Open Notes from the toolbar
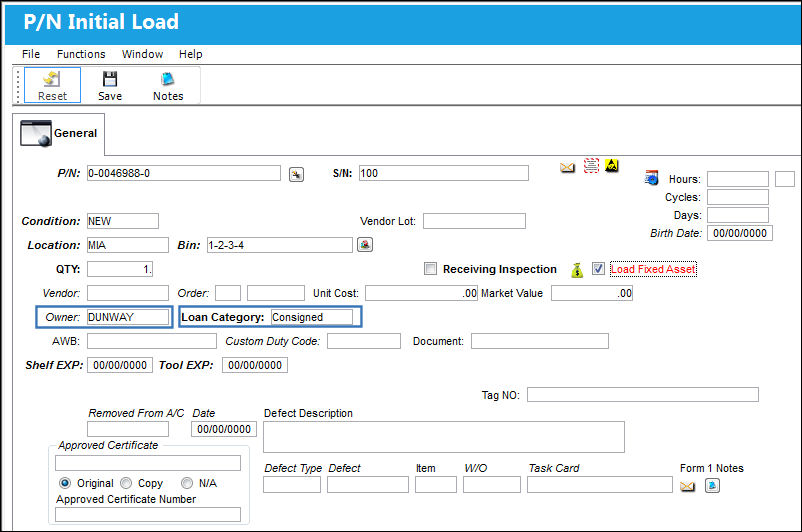Screen dimensions: 802x532 (x=168, y=85)
